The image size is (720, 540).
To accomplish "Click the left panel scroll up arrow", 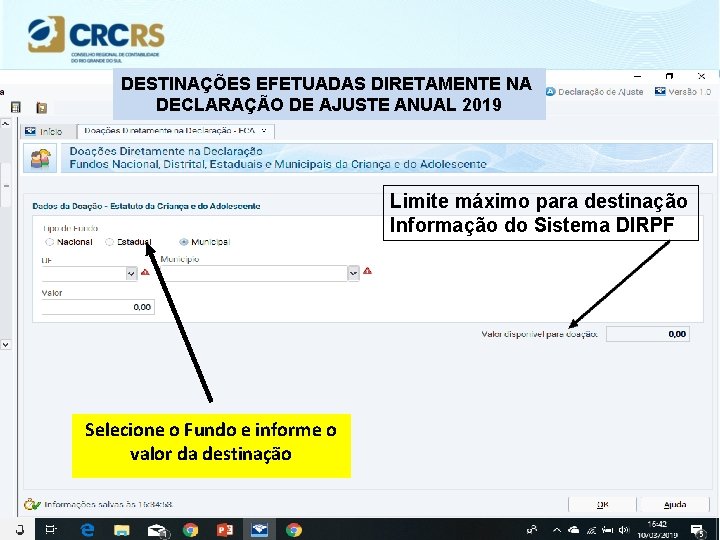I will click(x=6, y=123).
